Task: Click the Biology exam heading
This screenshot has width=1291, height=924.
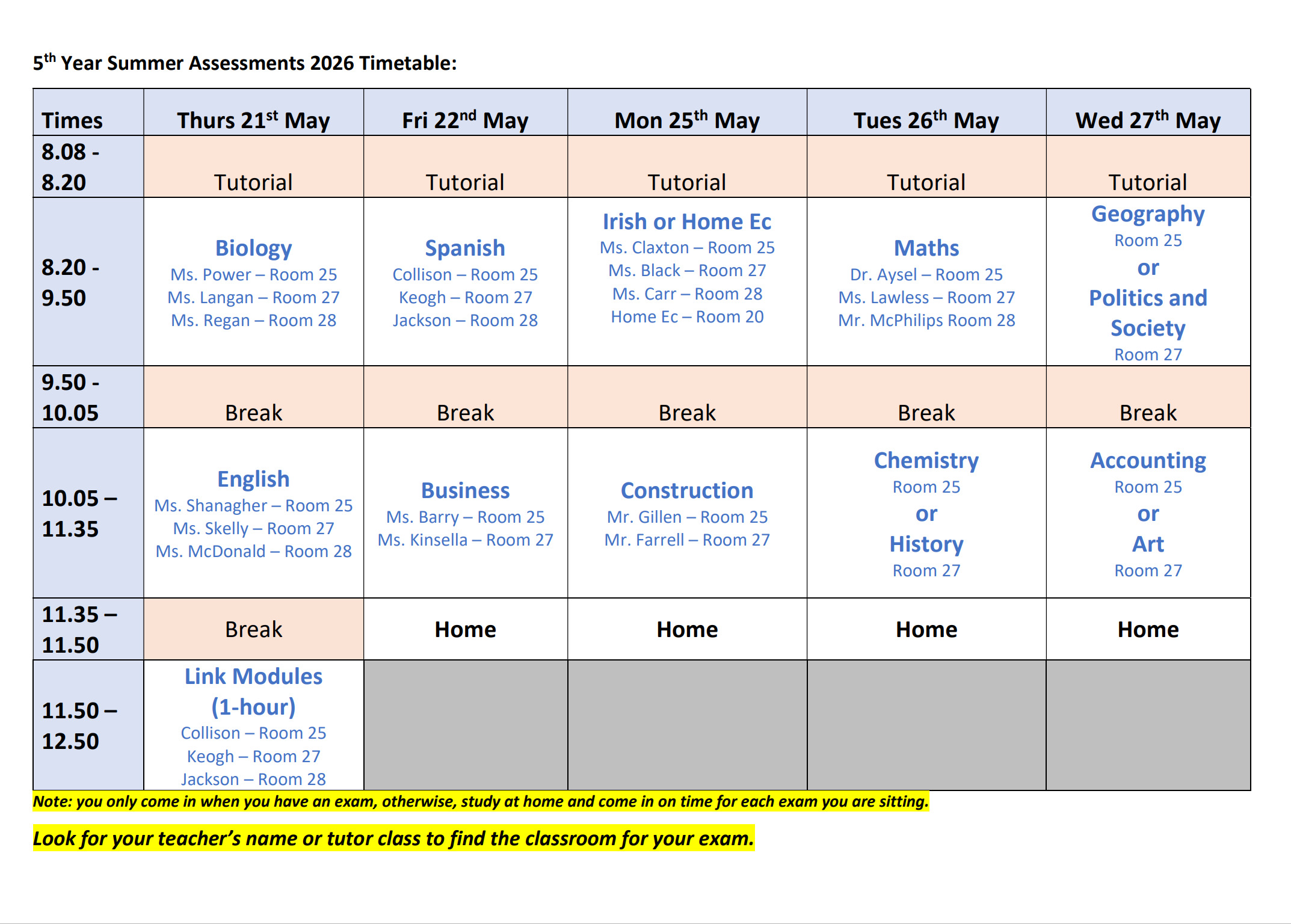Action: click(x=253, y=248)
